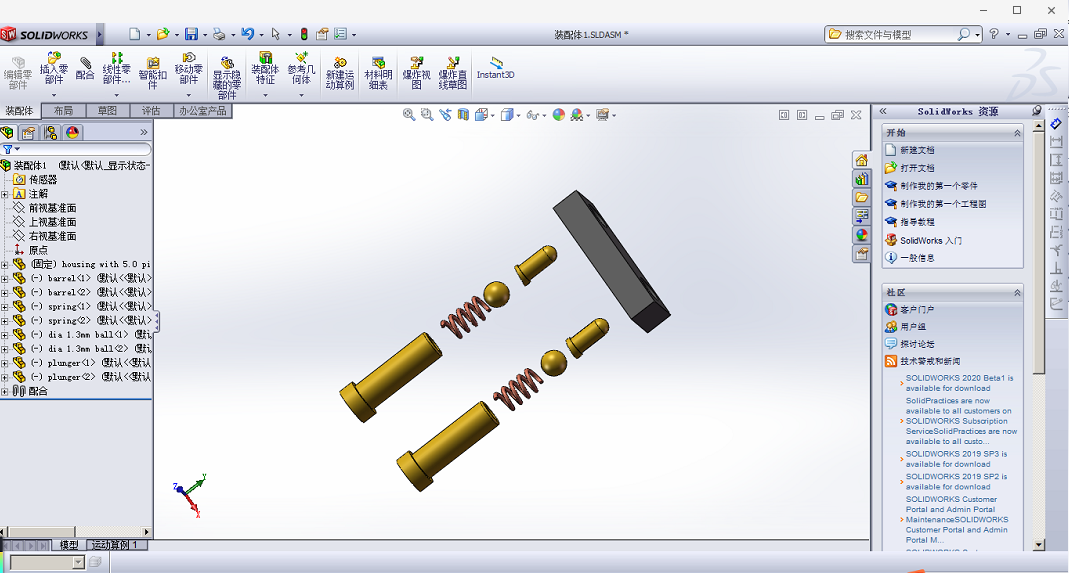Toggle the 智能扣件 Smart Fasteners tool
Screen dimensions: 1069x573
[153, 72]
